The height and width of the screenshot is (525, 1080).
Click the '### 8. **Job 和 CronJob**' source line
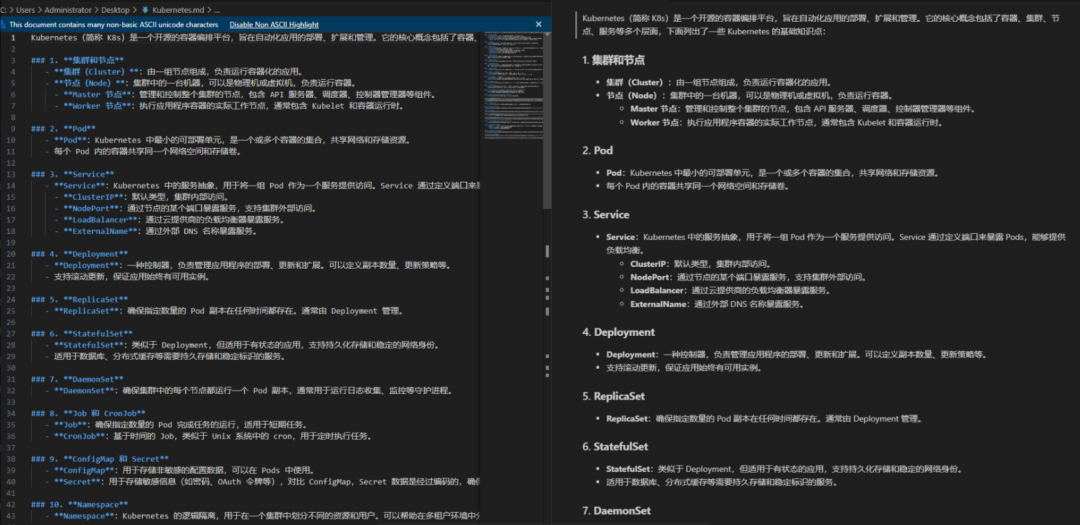[x=88, y=413]
